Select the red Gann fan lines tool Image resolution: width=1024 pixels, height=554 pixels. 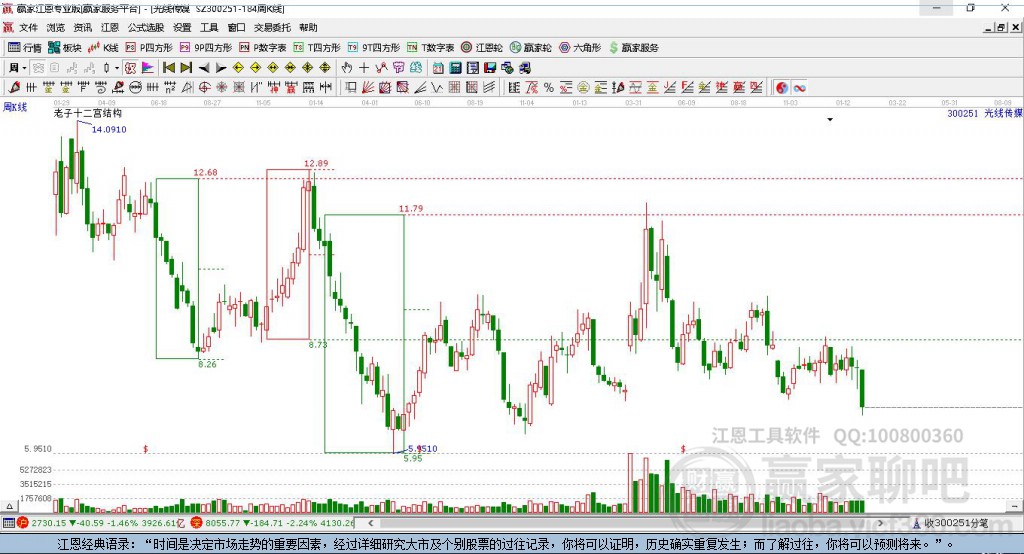click(368, 88)
